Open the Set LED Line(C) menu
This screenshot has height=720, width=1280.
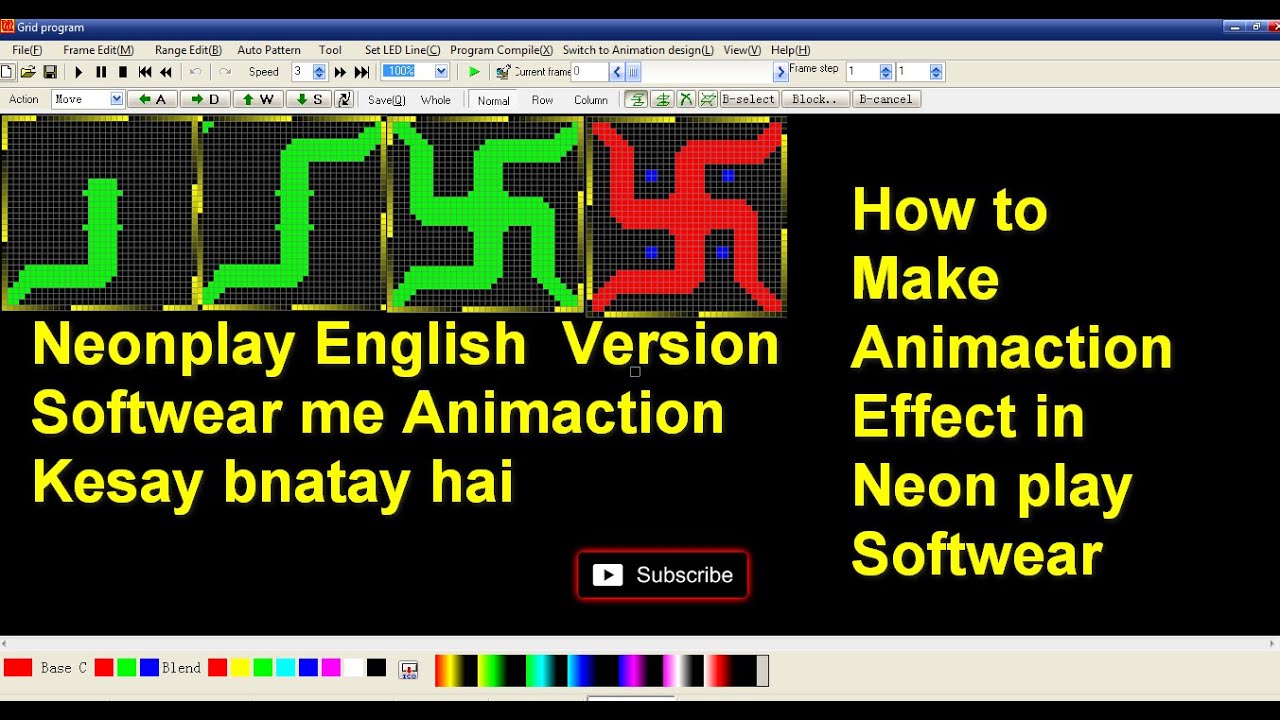click(x=402, y=50)
